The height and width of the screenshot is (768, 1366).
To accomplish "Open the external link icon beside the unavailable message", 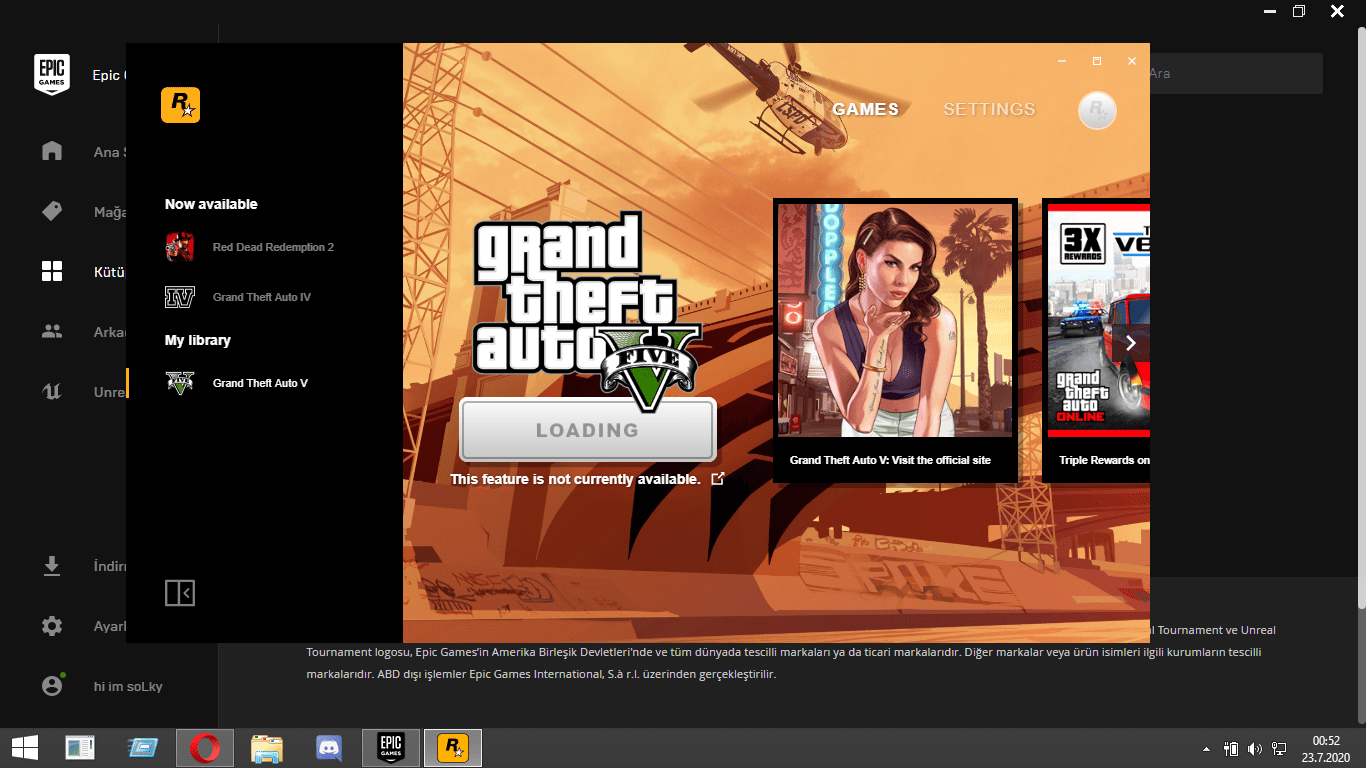I will tap(717, 479).
